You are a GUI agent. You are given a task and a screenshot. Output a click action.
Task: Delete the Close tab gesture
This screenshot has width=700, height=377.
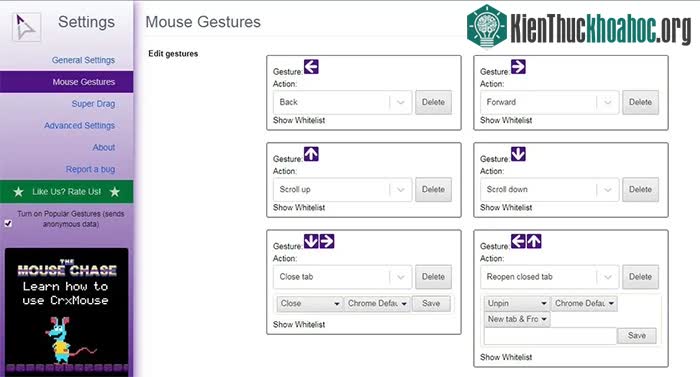click(433, 277)
